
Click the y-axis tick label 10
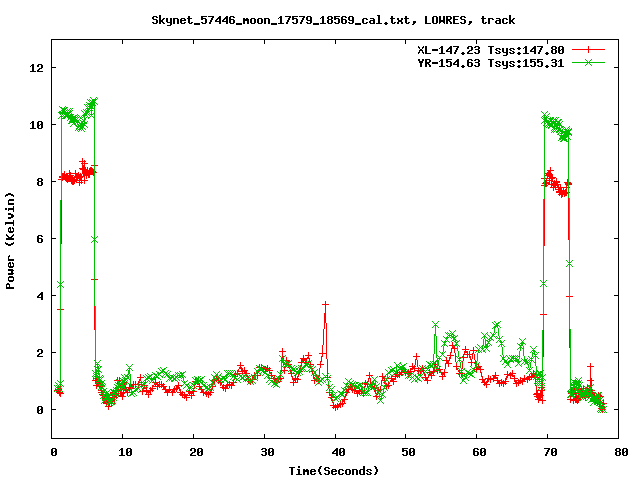(36, 125)
